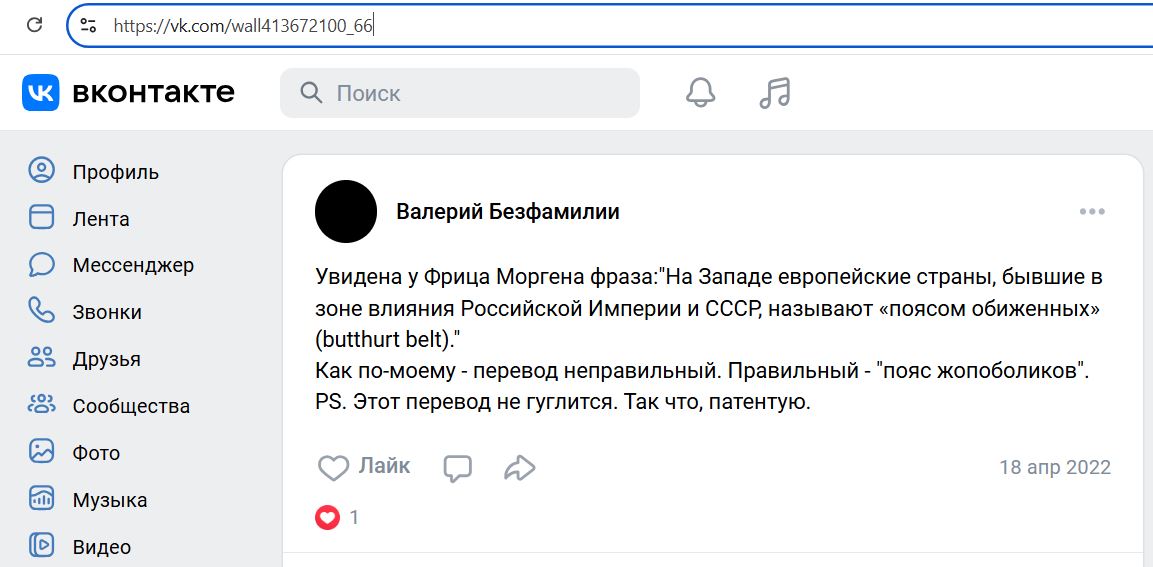The image size is (1153, 567).
Task: Open Валерий Безфамилии author profile link
Action: click(507, 212)
